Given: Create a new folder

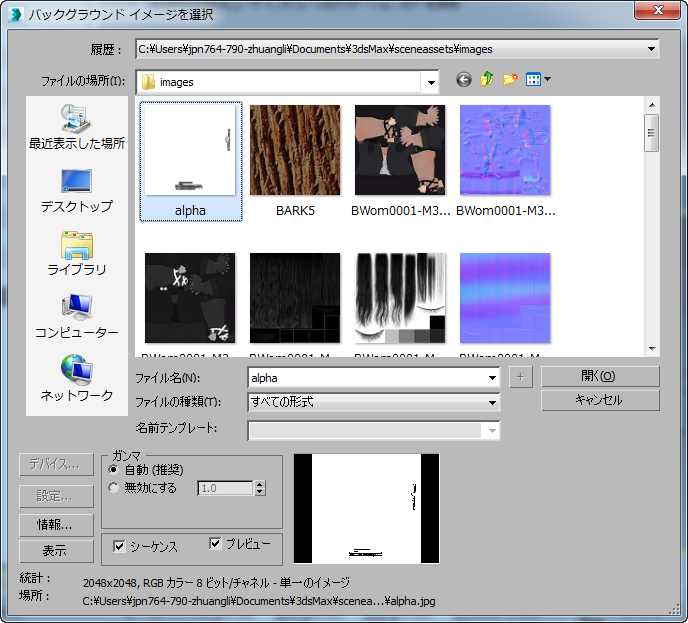Looking at the screenshot, I should 510,80.
